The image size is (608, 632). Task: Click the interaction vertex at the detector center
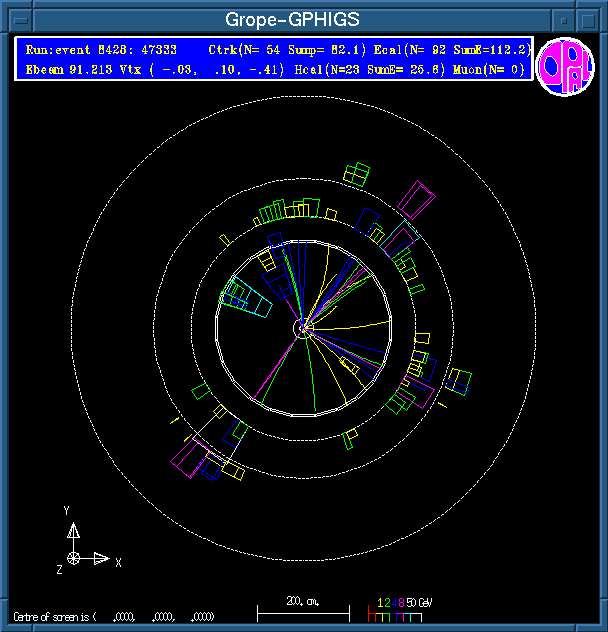point(303,328)
